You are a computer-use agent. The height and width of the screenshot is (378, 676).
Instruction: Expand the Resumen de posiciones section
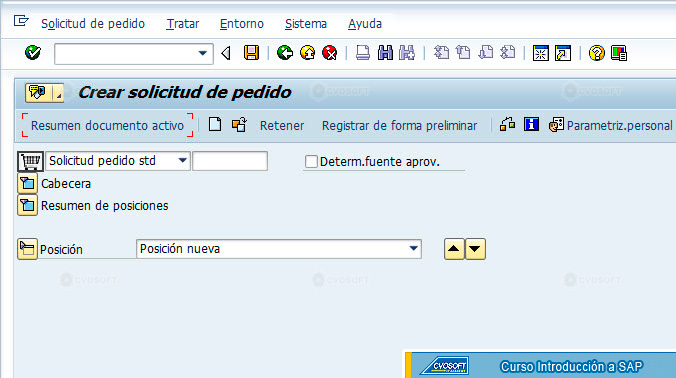coord(27,206)
